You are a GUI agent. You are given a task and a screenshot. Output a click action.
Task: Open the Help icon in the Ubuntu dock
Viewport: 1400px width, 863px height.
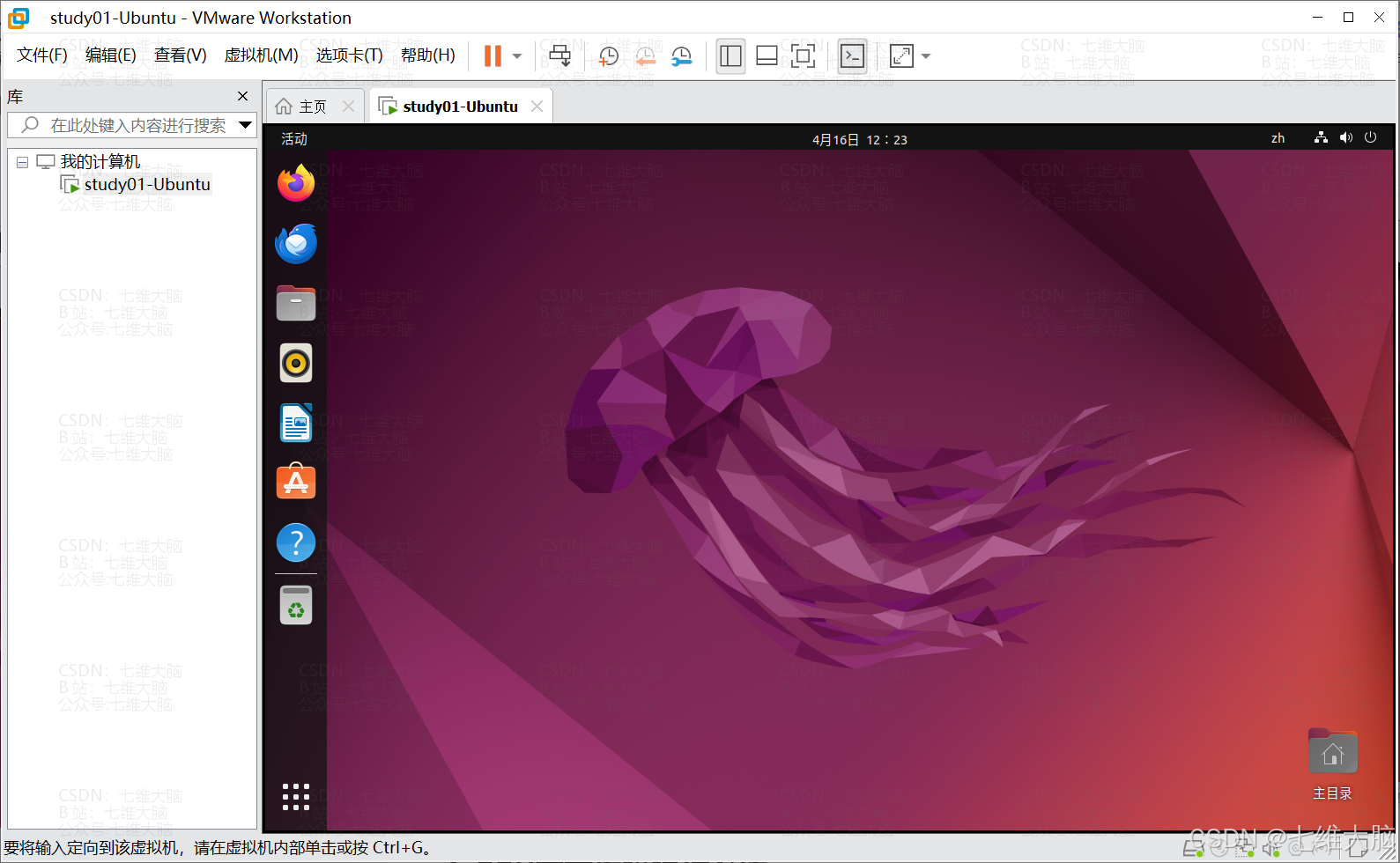click(x=296, y=542)
